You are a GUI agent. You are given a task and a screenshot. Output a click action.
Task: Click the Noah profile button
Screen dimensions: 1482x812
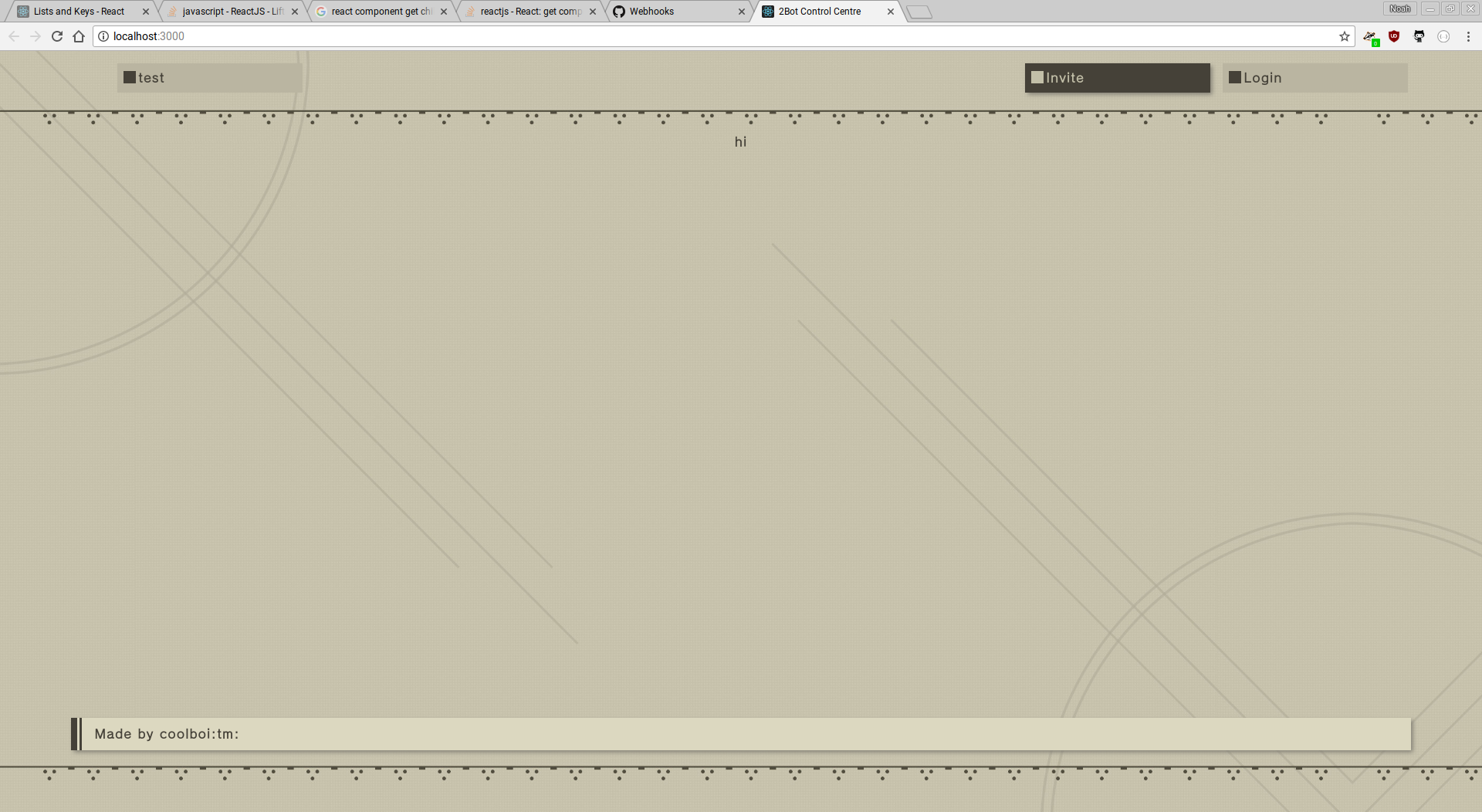coord(1399,8)
